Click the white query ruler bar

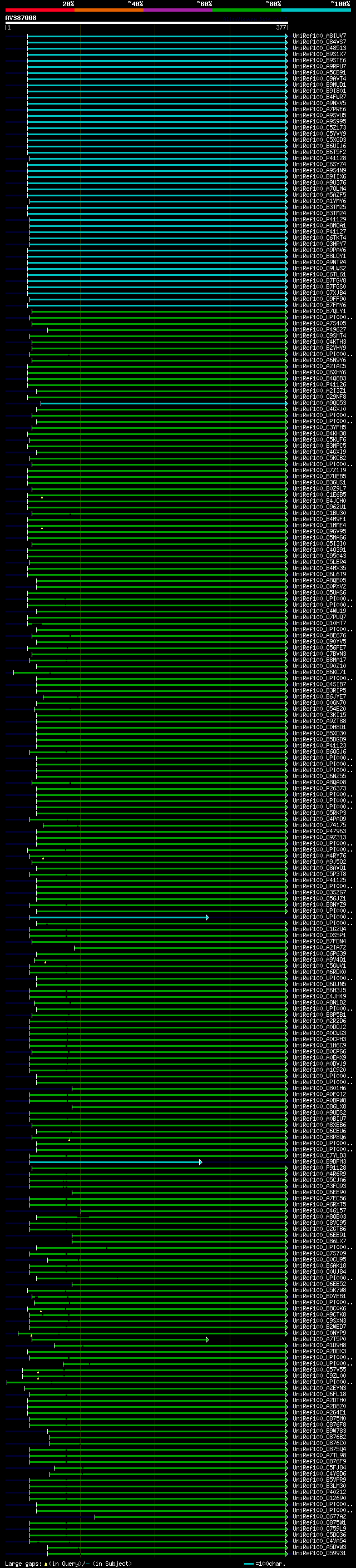pyautogui.click(x=146, y=23)
